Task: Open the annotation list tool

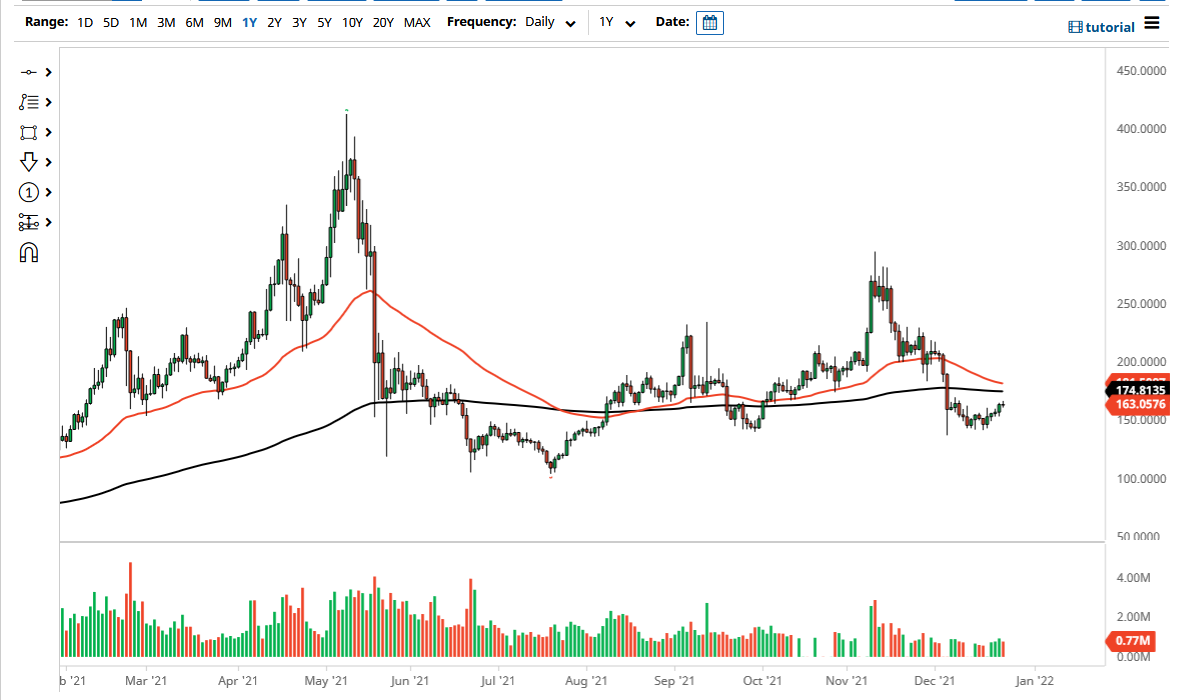Action: coord(27,102)
